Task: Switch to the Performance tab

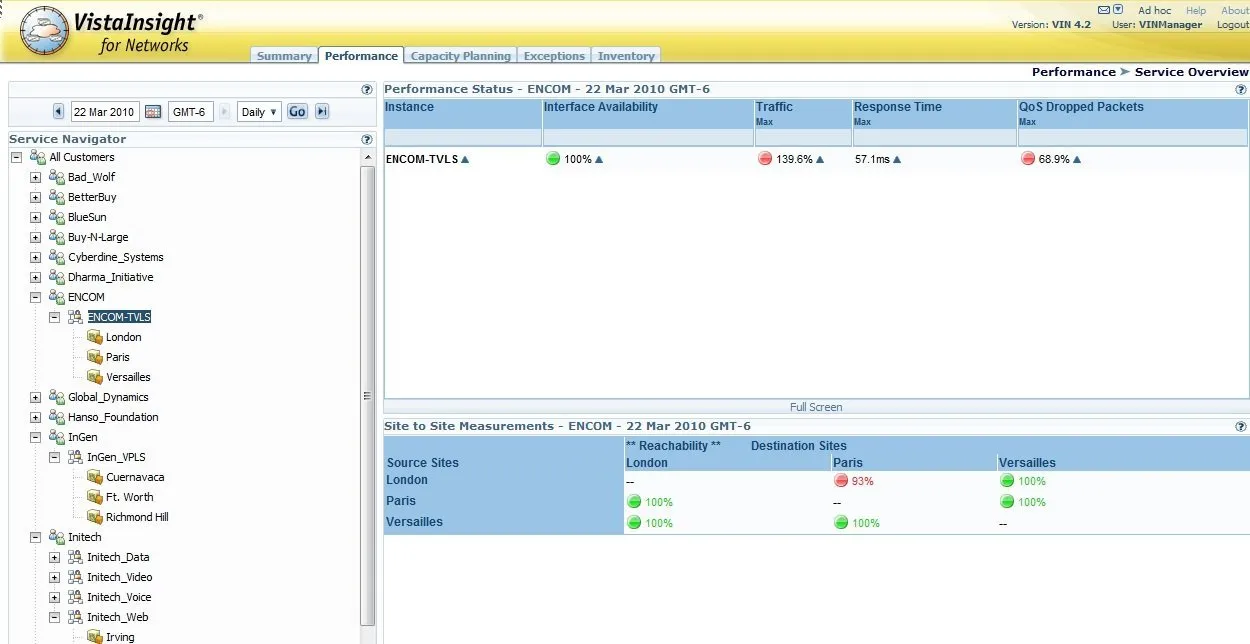Action: 361,56
